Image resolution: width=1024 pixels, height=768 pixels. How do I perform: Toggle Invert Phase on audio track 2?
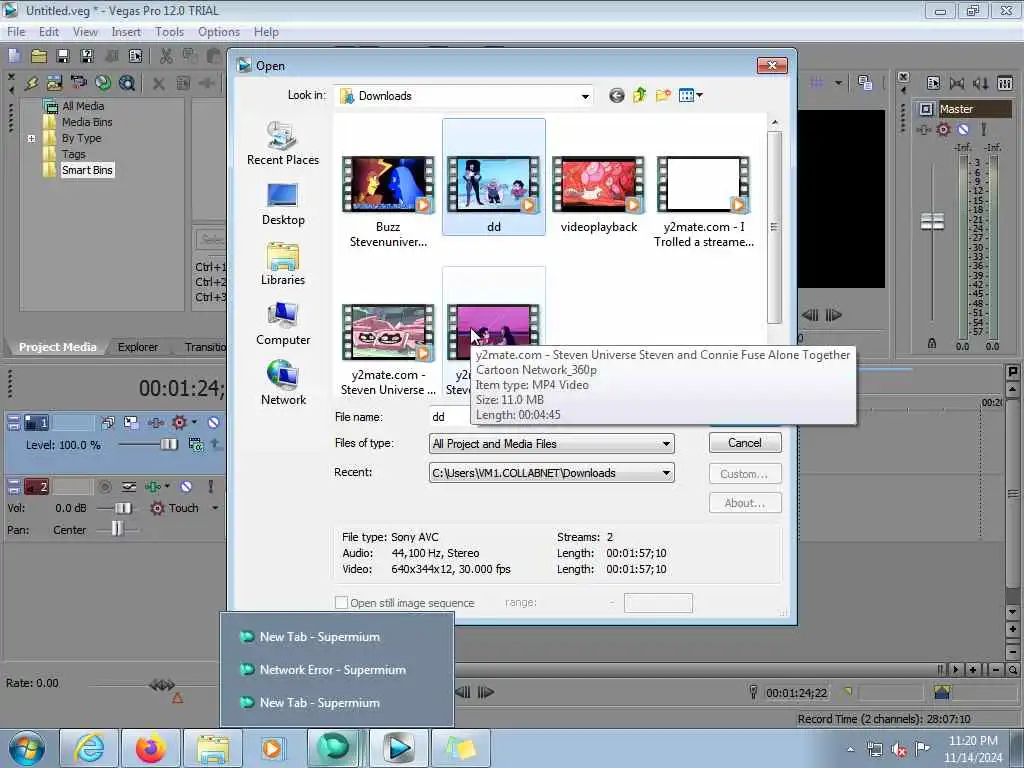(x=129, y=487)
